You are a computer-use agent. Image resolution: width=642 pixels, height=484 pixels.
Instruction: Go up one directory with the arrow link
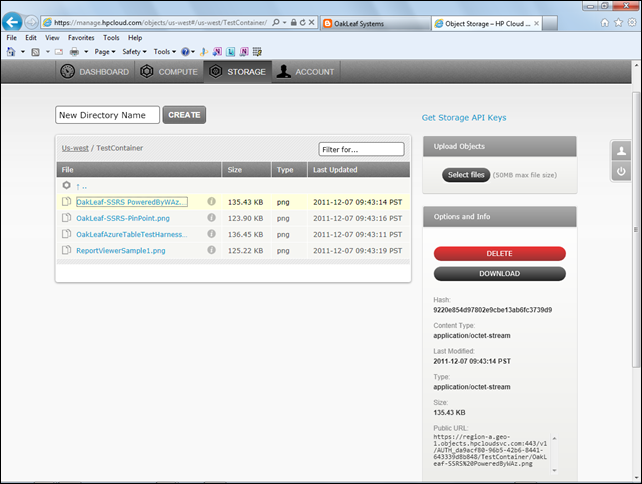(81, 187)
